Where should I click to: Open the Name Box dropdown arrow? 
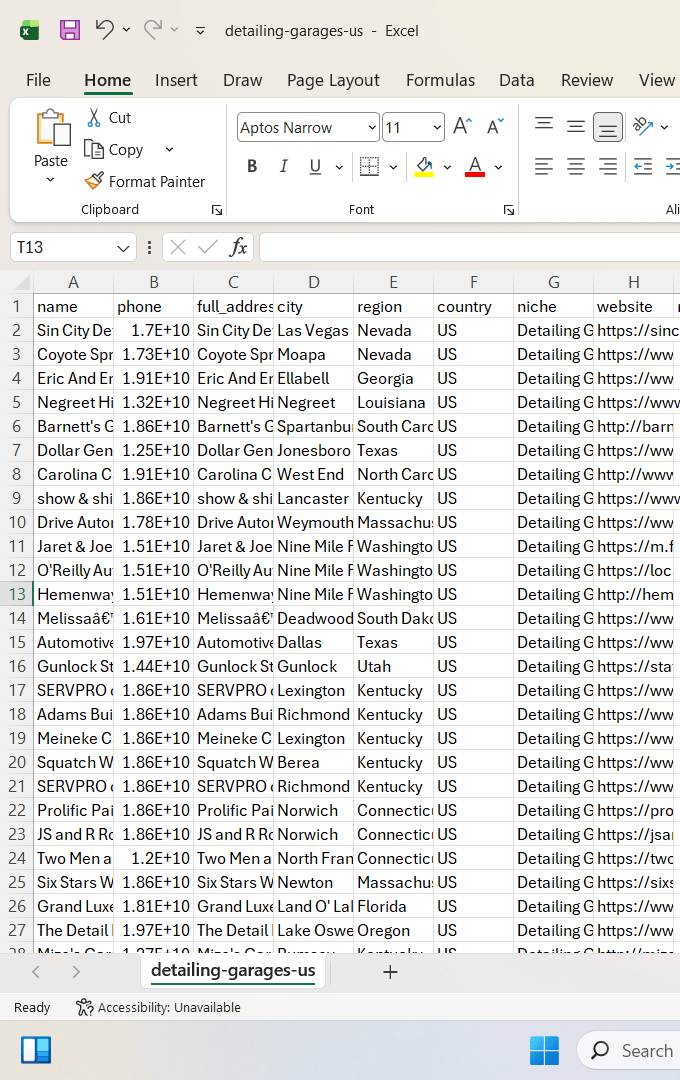tap(123, 248)
